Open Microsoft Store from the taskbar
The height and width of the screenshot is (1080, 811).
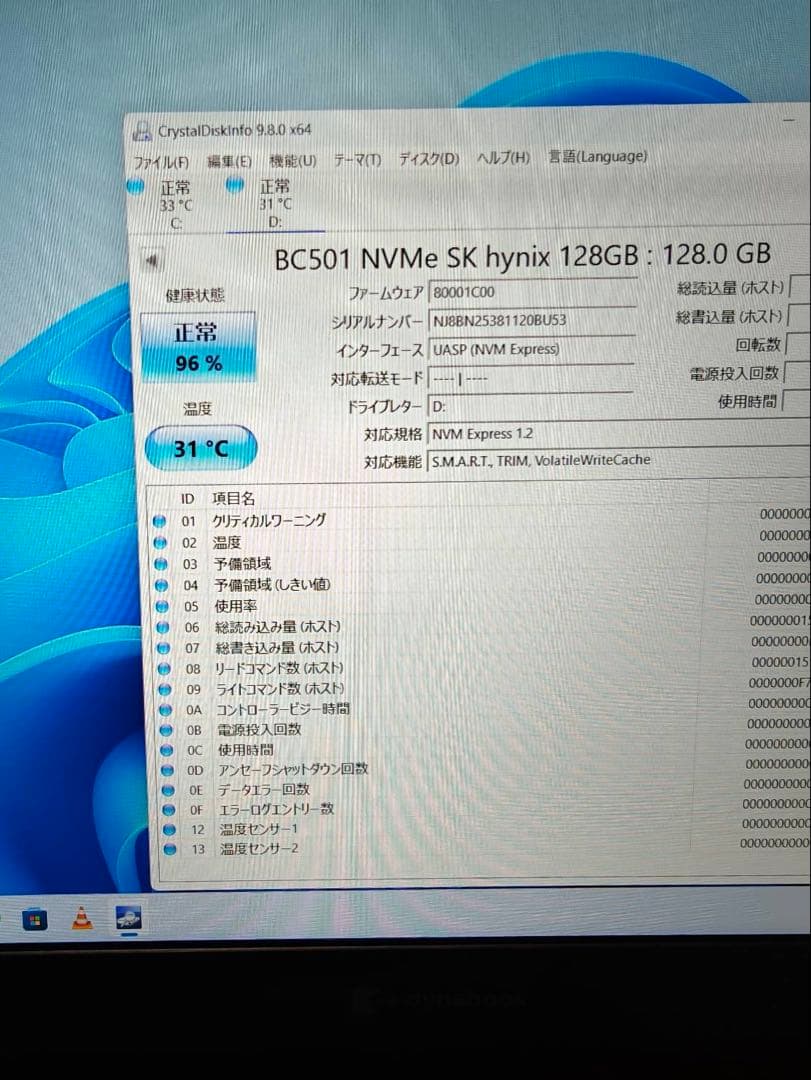point(34,920)
